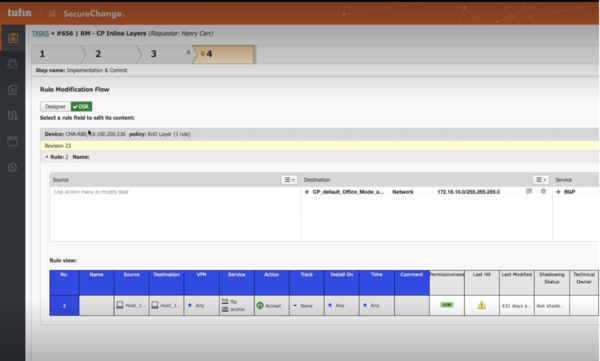The width and height of the screenshot is (600, 361).
Task: Select the Accept action cell in rule view
Action: [x=271, y=305]
